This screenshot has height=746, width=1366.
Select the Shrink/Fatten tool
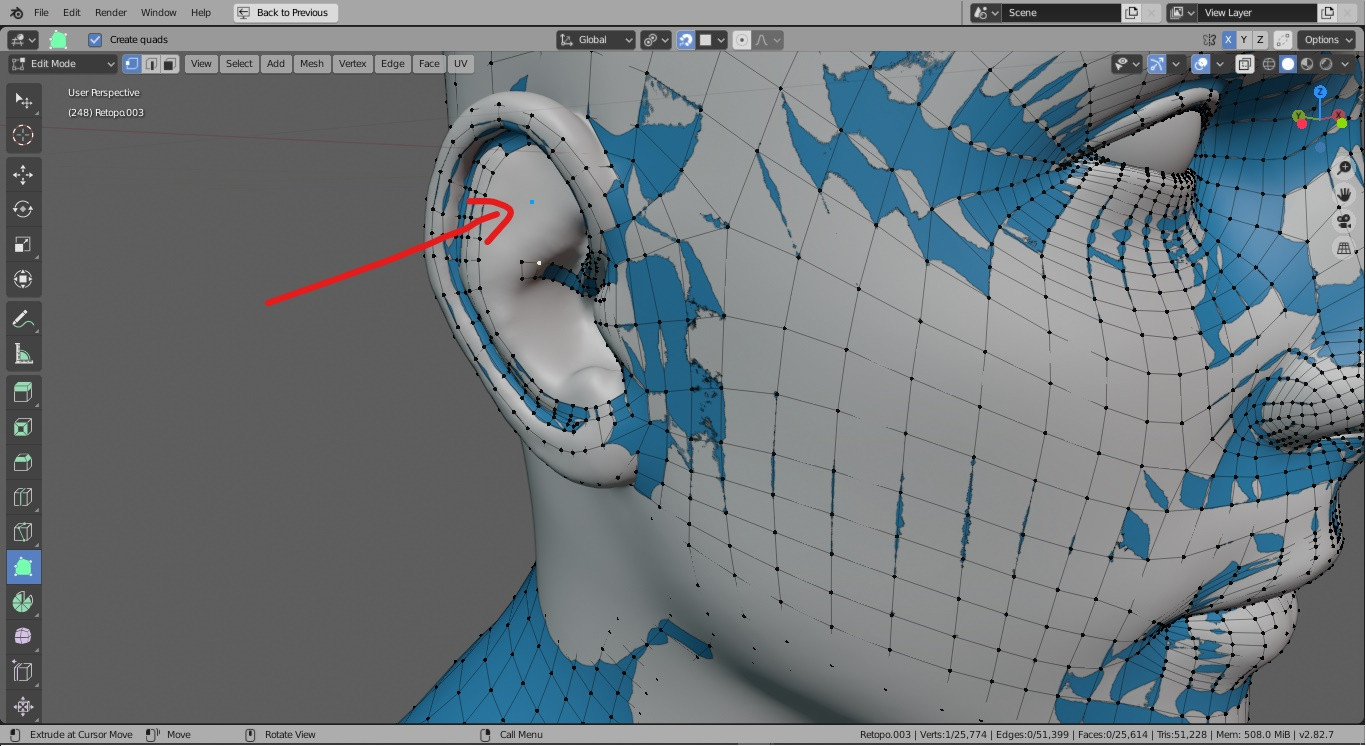24,706
